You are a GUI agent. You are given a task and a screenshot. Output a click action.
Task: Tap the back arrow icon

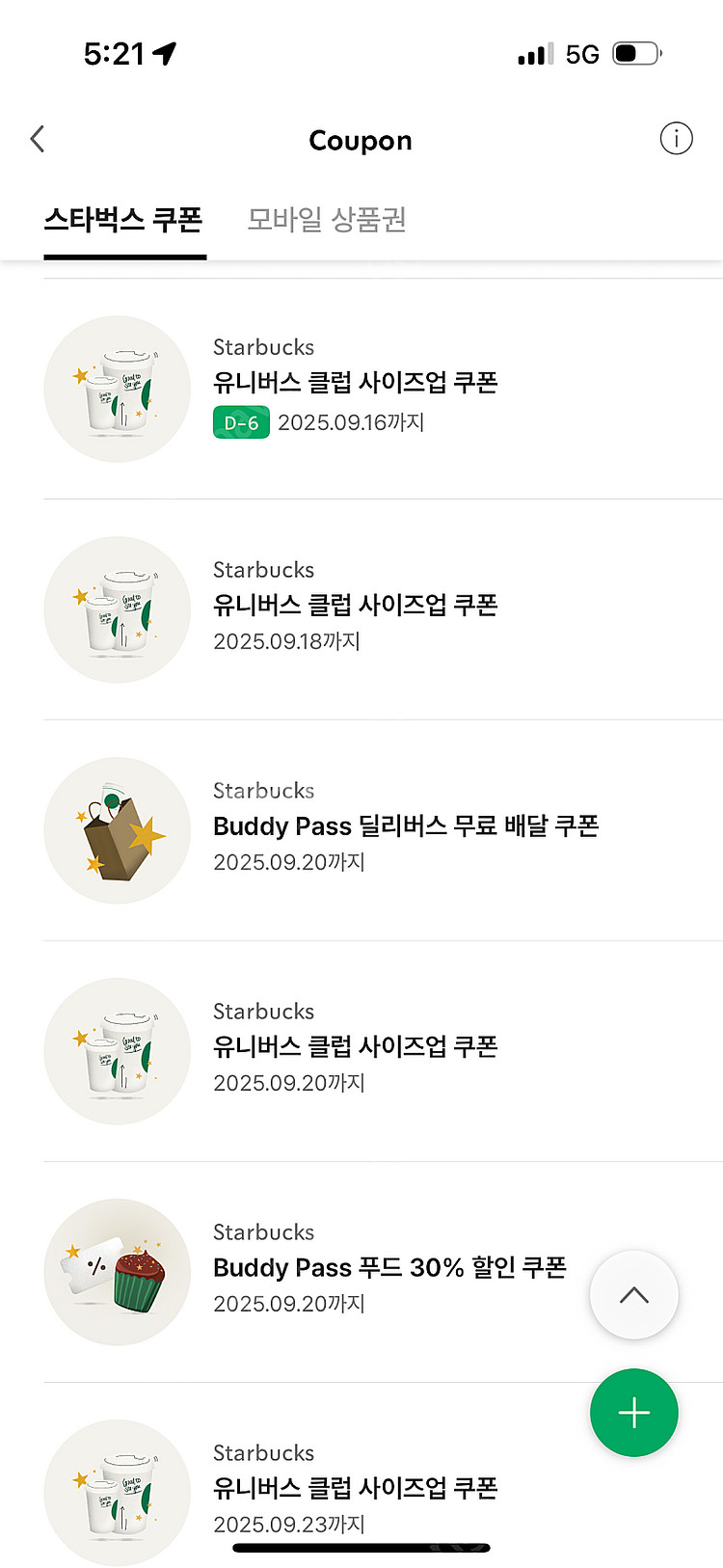tap(38, 140)
